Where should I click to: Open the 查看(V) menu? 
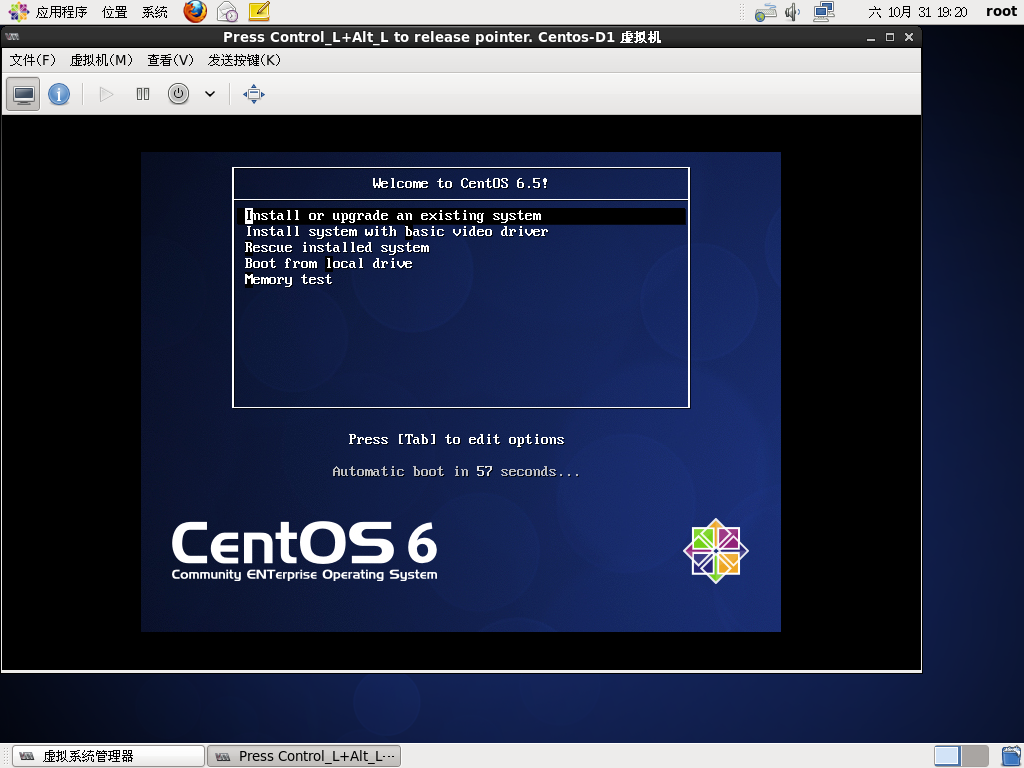click(170, 60)
